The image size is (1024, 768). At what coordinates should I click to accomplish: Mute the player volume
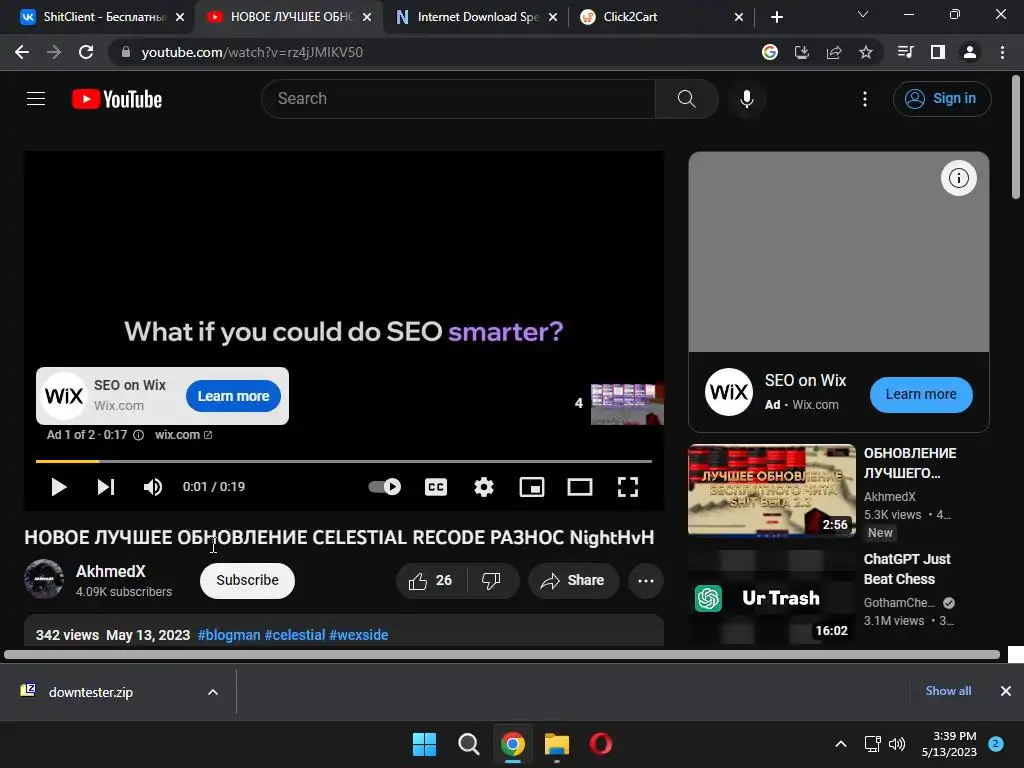(x=153, y=487)
